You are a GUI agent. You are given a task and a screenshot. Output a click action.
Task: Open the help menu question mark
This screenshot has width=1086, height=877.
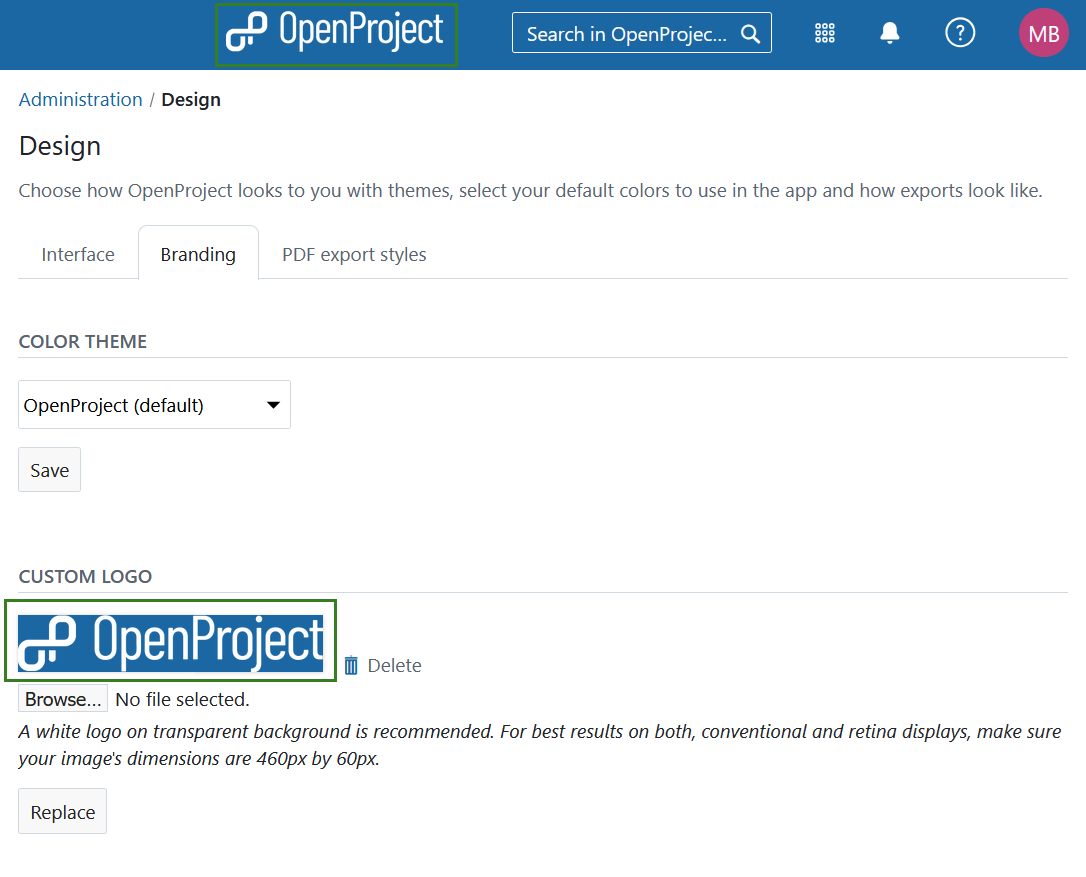tap(960, 34)
